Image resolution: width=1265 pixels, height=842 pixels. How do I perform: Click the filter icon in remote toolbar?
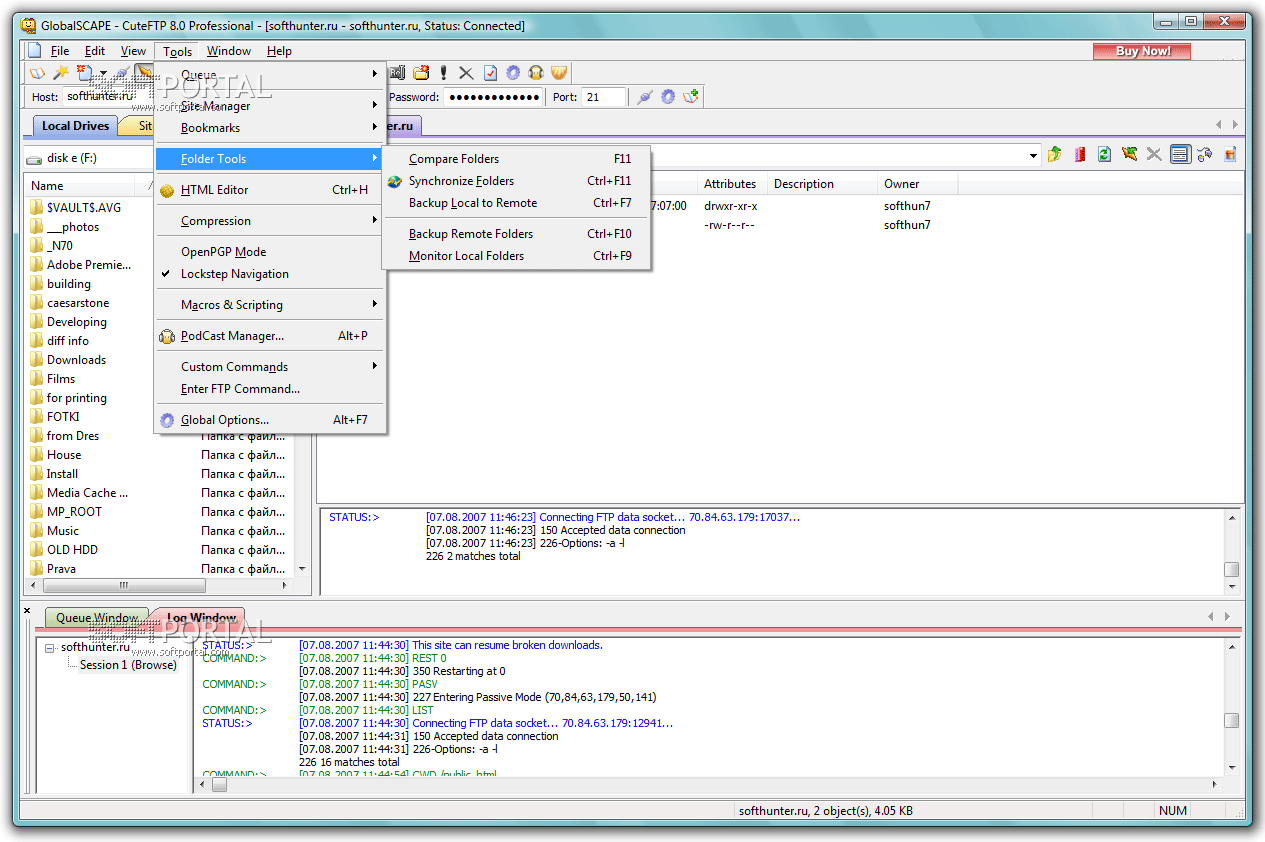(x=1204, y=155)
